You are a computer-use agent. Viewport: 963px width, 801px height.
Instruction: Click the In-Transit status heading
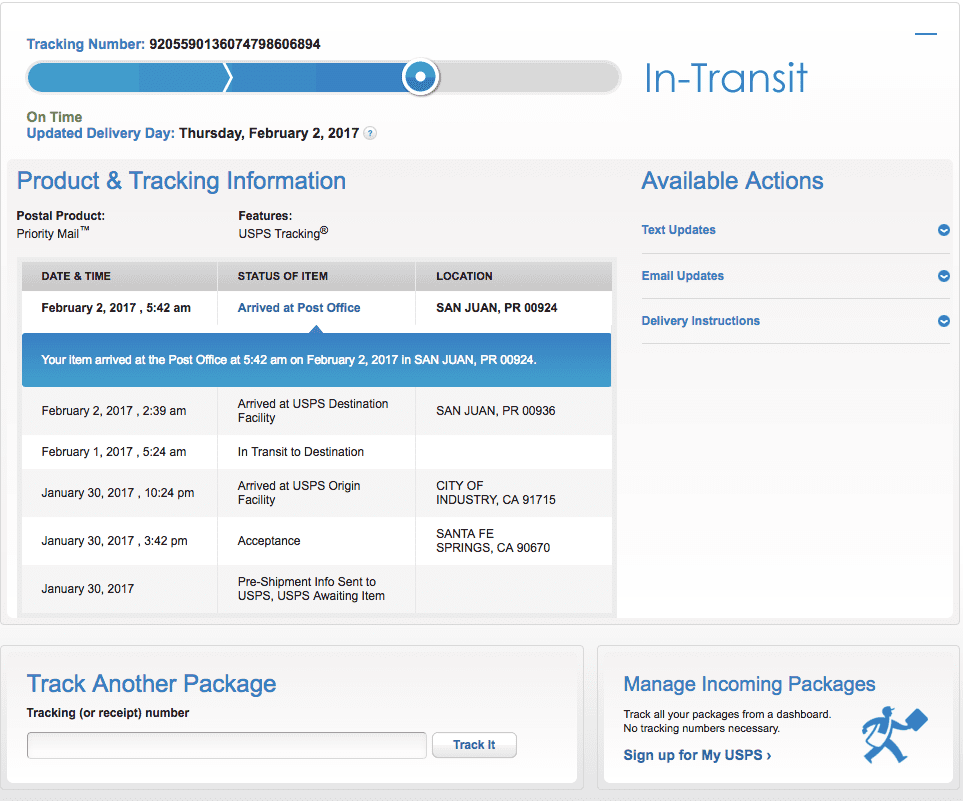click(725, 79)
